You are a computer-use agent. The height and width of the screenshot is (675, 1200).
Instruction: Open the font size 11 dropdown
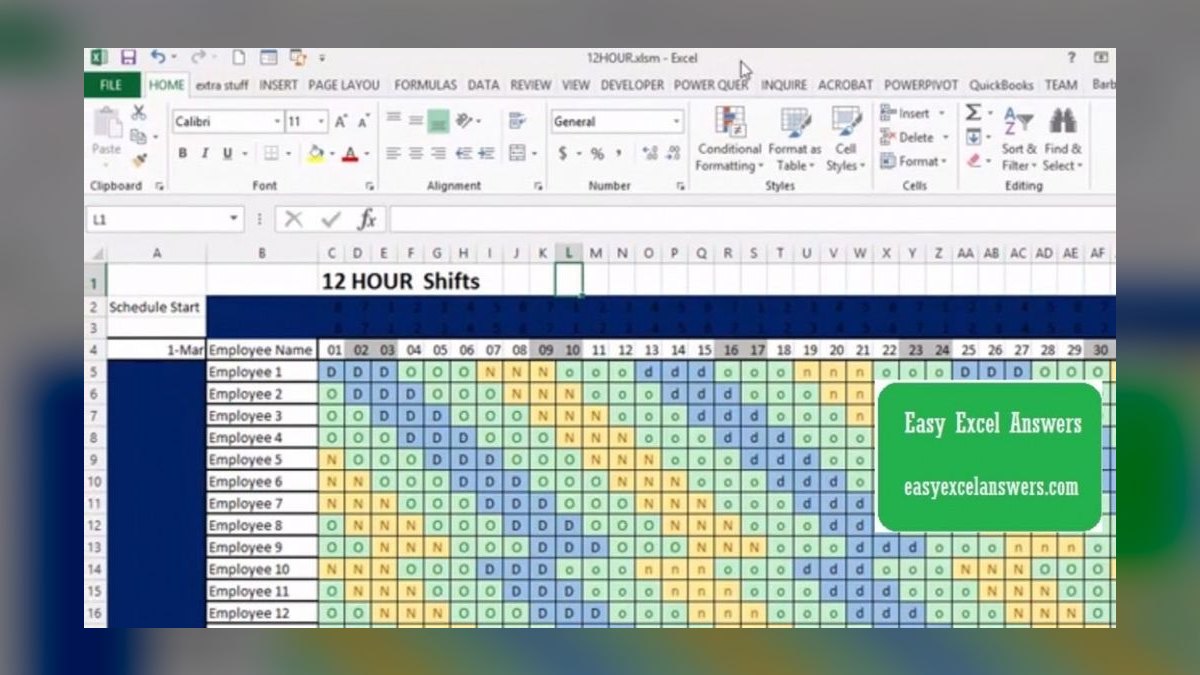[x=321, y=121]
